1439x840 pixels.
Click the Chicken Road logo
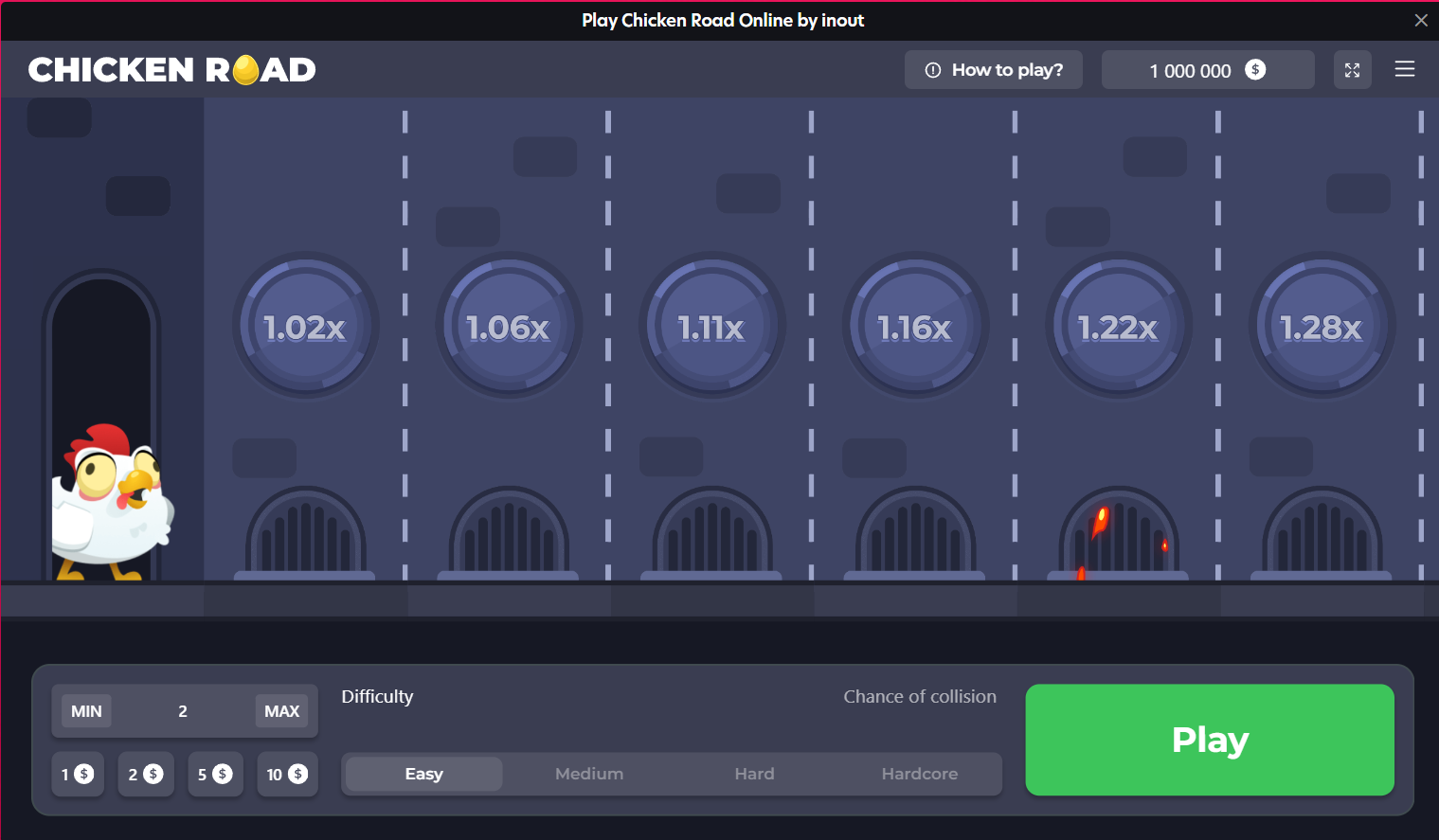point(171,70)
